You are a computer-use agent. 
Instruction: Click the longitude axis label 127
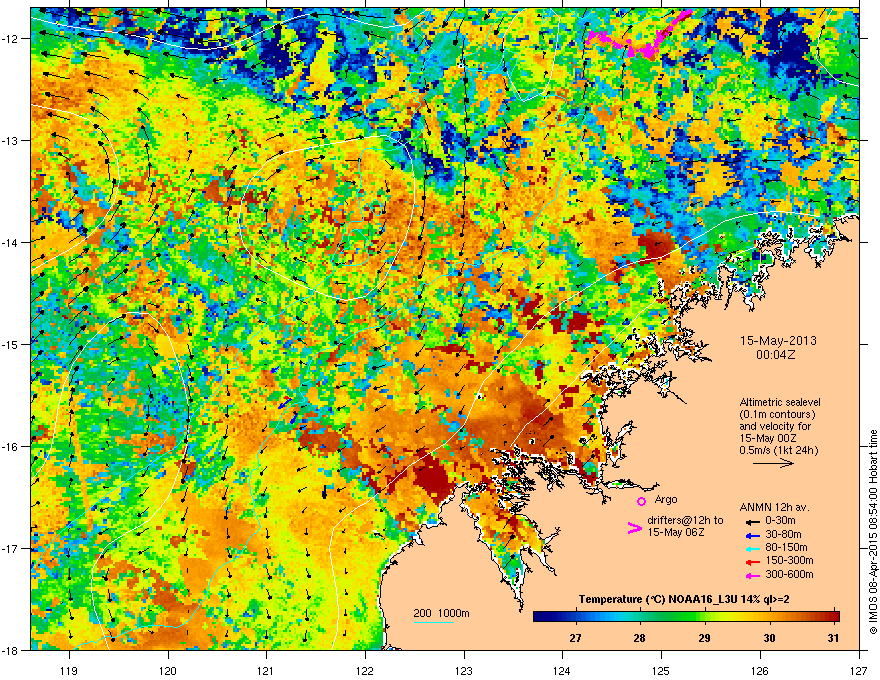tap(859, 670)
